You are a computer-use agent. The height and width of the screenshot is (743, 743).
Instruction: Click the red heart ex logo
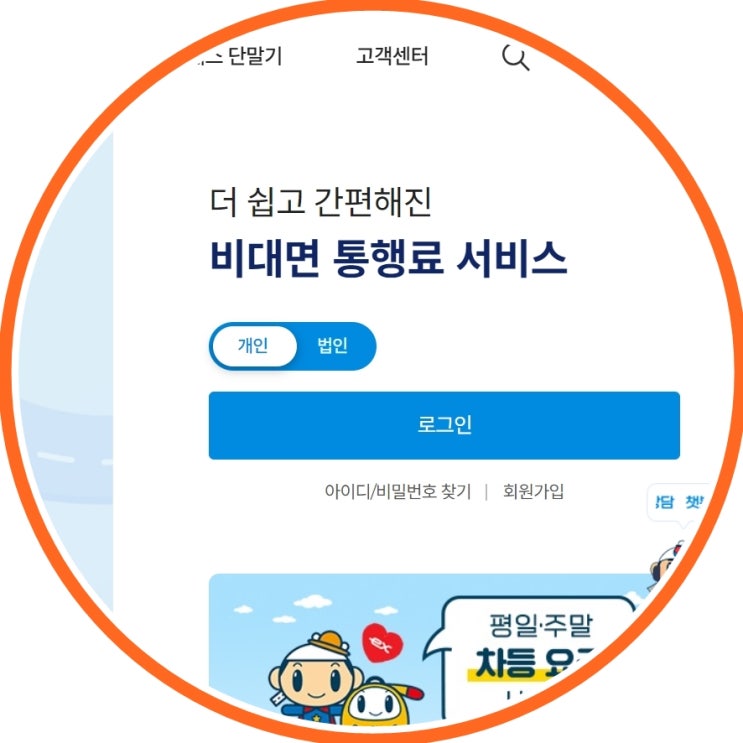pos(382,643)
